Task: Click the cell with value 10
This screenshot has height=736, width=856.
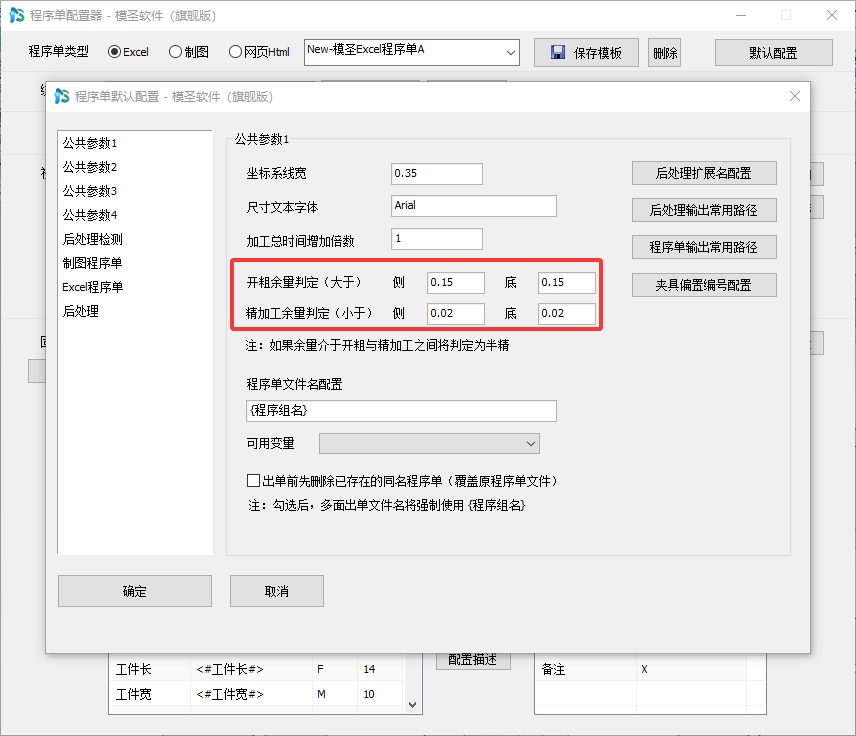Action: 379,694
